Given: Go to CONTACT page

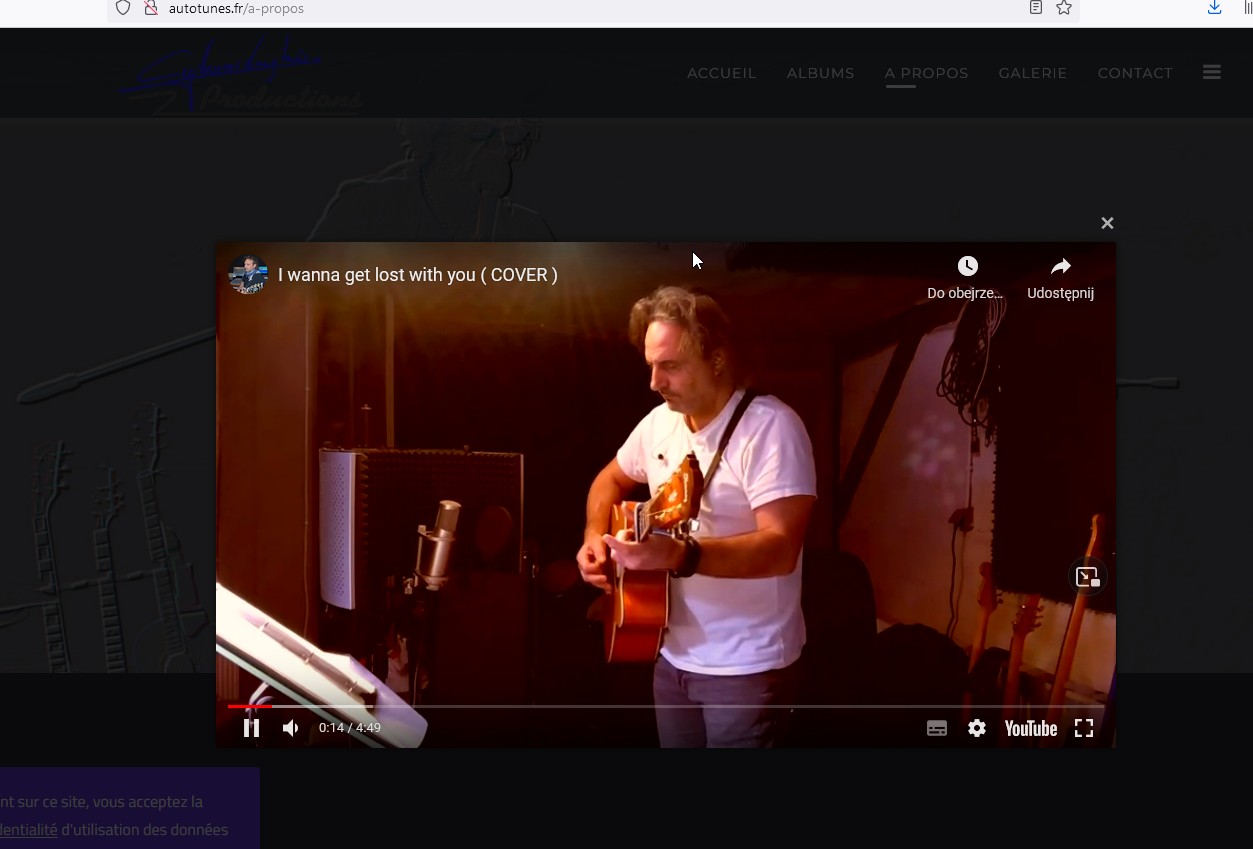Looking at the screenshot, I should point(1135,73).
